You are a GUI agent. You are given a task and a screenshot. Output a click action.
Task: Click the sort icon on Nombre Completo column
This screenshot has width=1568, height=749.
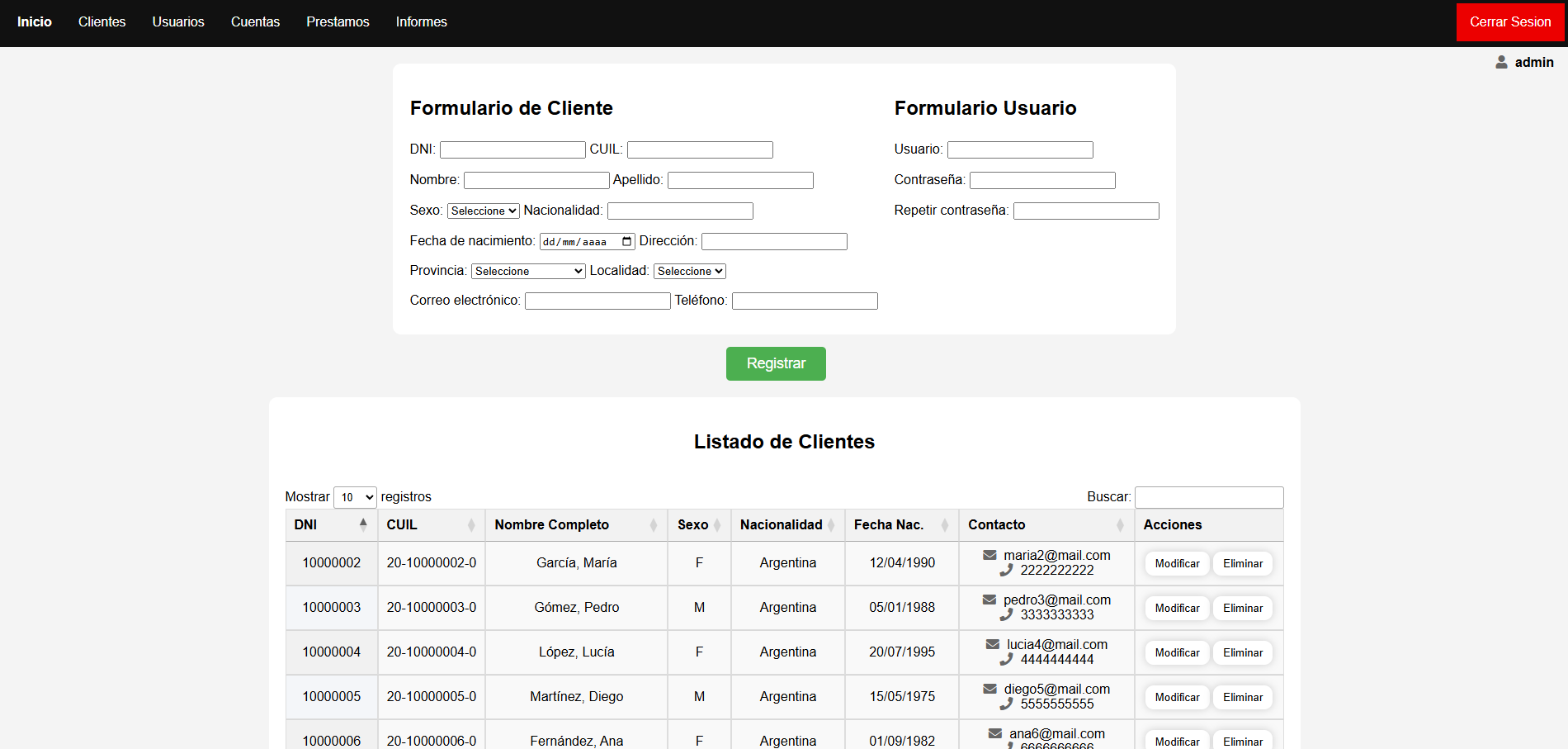(656, 524)
